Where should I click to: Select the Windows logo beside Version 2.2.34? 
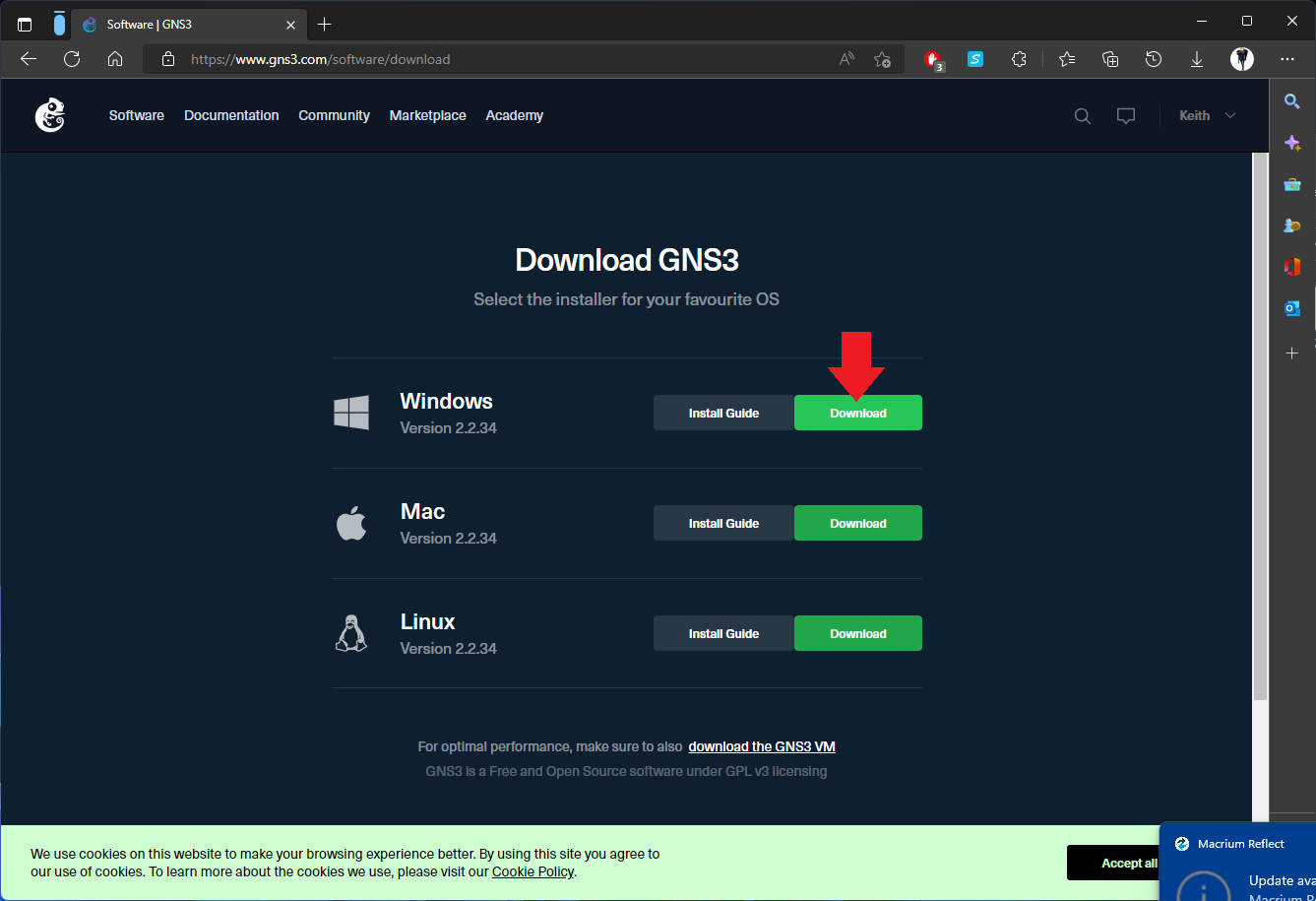[351, 413]
